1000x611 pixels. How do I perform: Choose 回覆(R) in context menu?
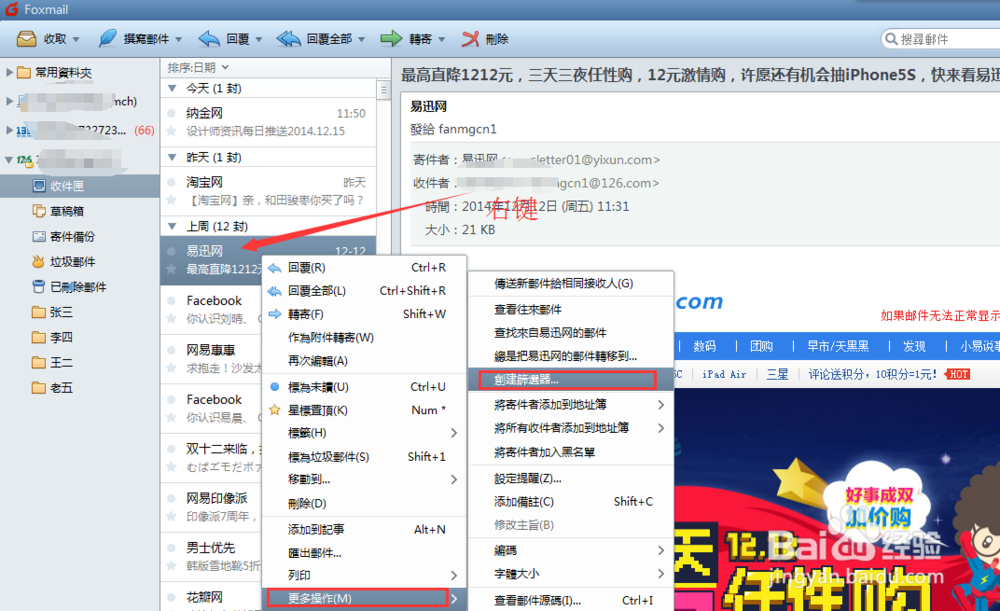(x=364, y=268)
